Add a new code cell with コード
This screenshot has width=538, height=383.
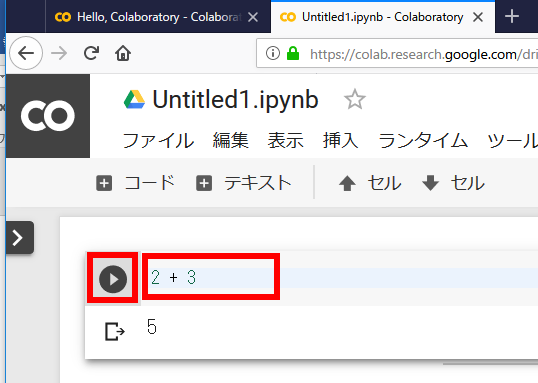coord(136,183)
